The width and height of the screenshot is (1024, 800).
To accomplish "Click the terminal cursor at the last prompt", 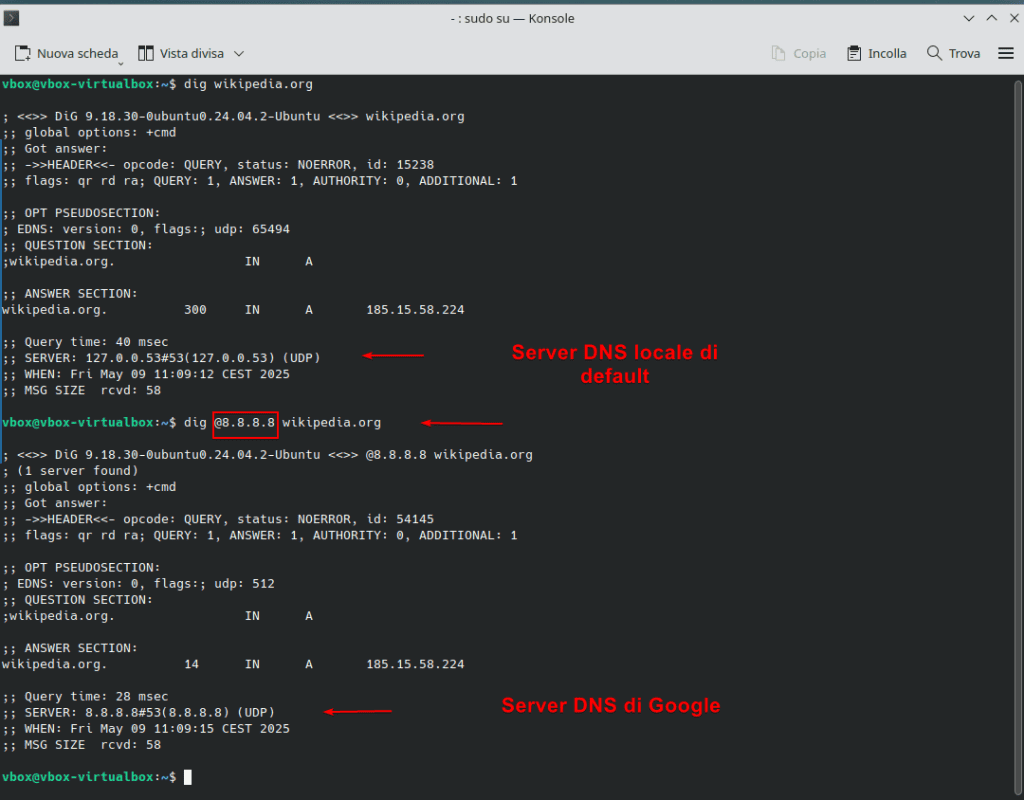I will (x=187, y=777).
